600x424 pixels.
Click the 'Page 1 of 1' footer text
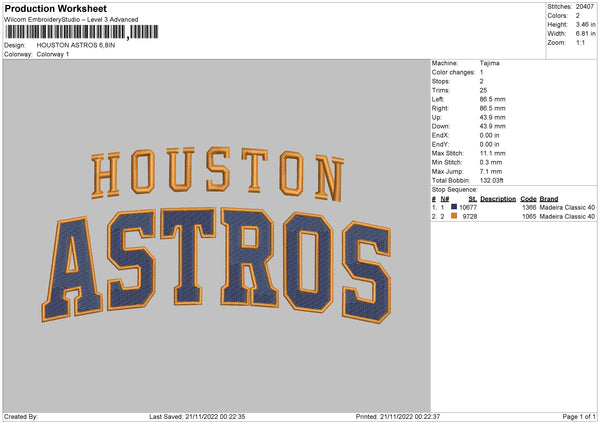pos(579,417)
